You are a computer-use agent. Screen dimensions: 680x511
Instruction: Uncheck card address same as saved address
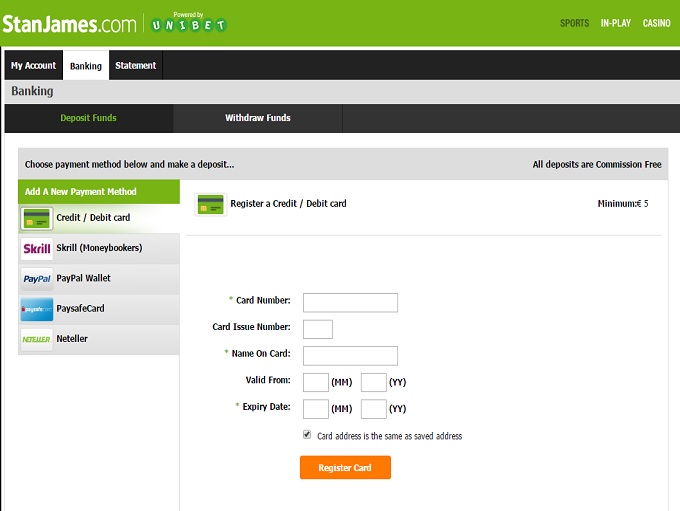(x=307, y=435)
